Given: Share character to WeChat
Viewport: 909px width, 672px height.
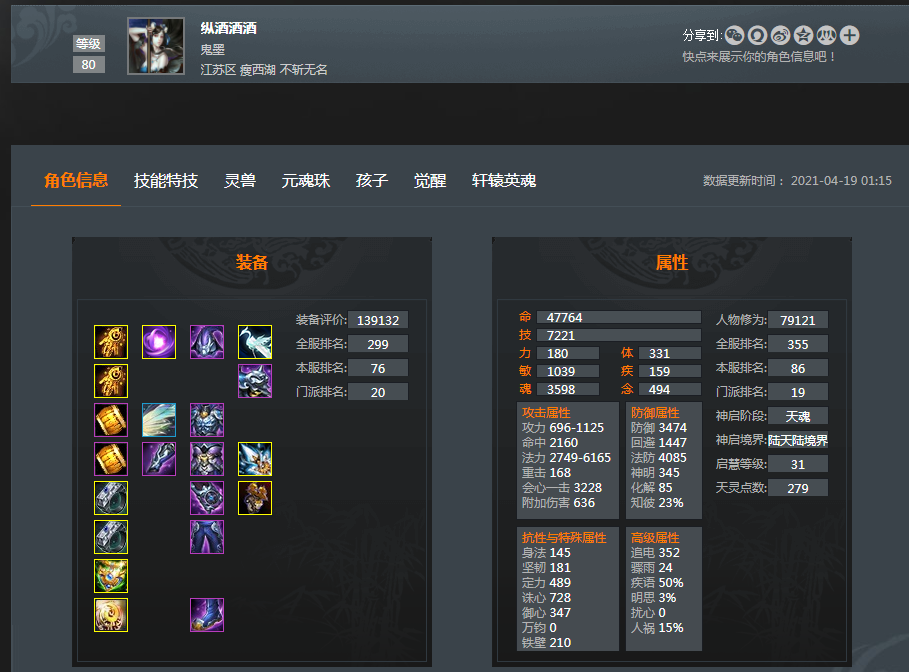Looking at the screenshot, I should point(734,35).
